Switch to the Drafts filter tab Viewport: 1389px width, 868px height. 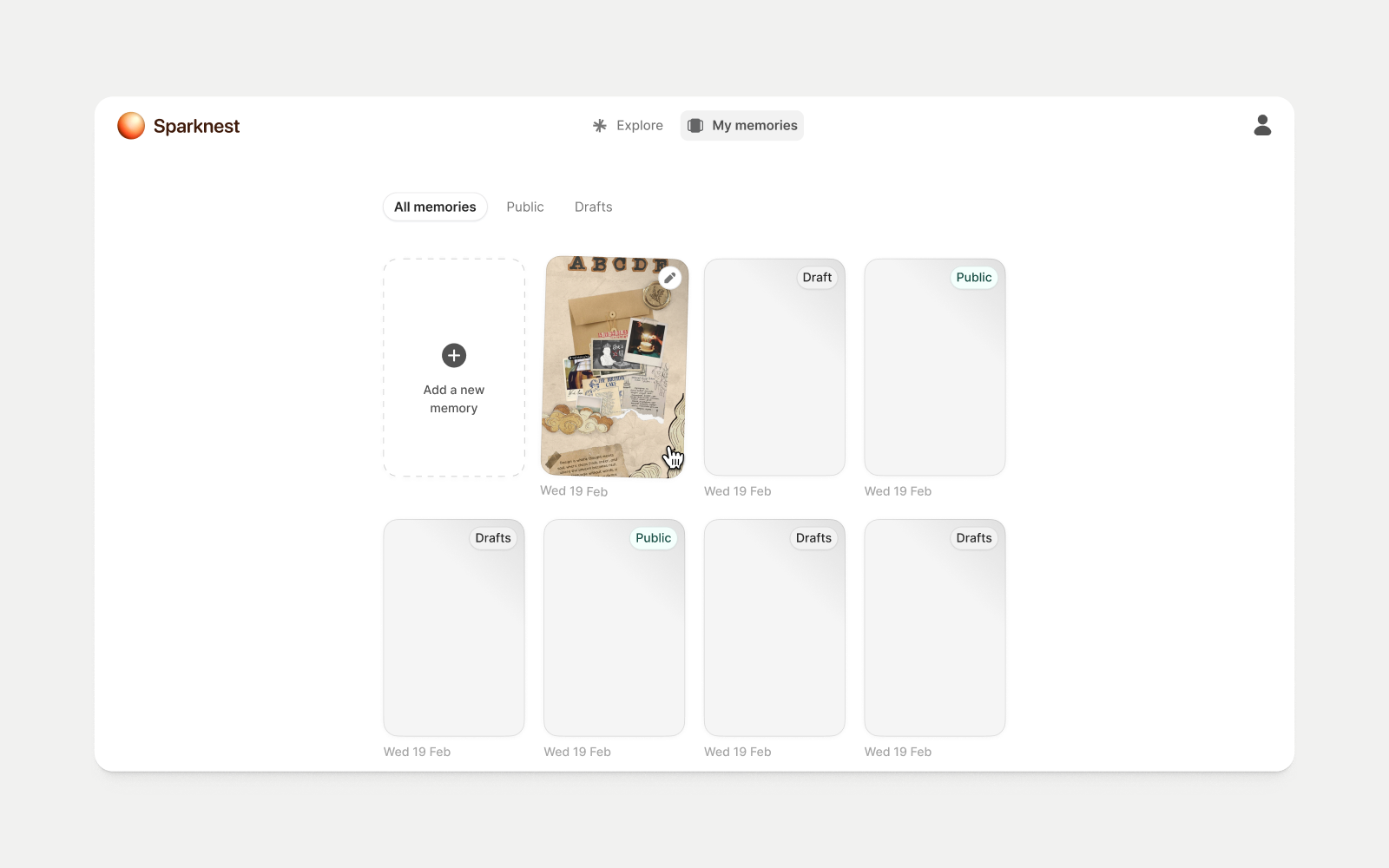594,207
